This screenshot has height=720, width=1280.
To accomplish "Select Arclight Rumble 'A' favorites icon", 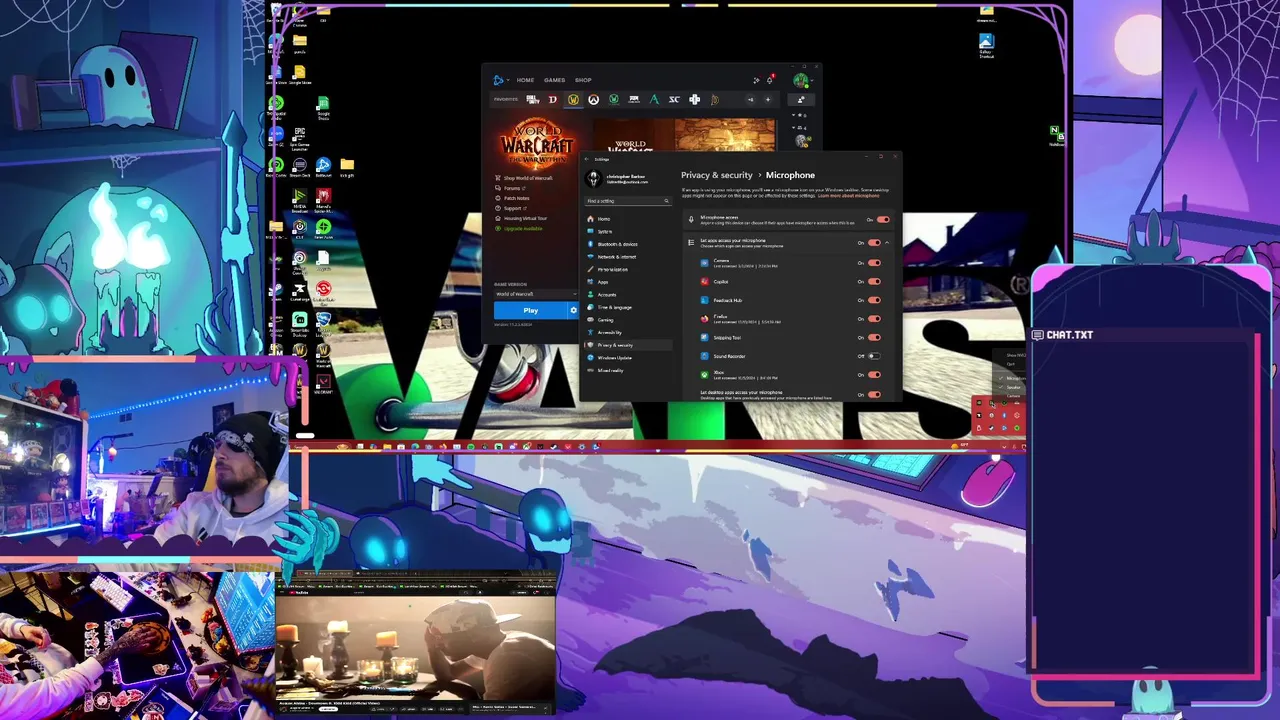I will tap(654, 100).
